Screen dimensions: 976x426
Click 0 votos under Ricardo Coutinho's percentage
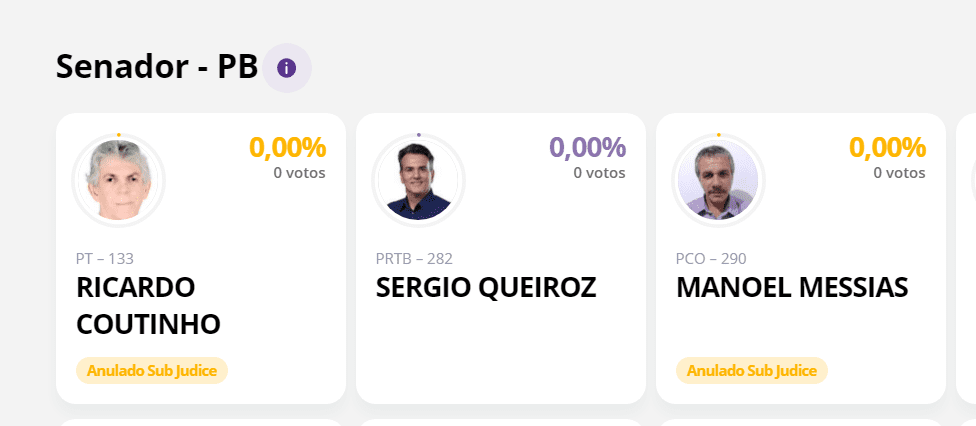(299, 173)
